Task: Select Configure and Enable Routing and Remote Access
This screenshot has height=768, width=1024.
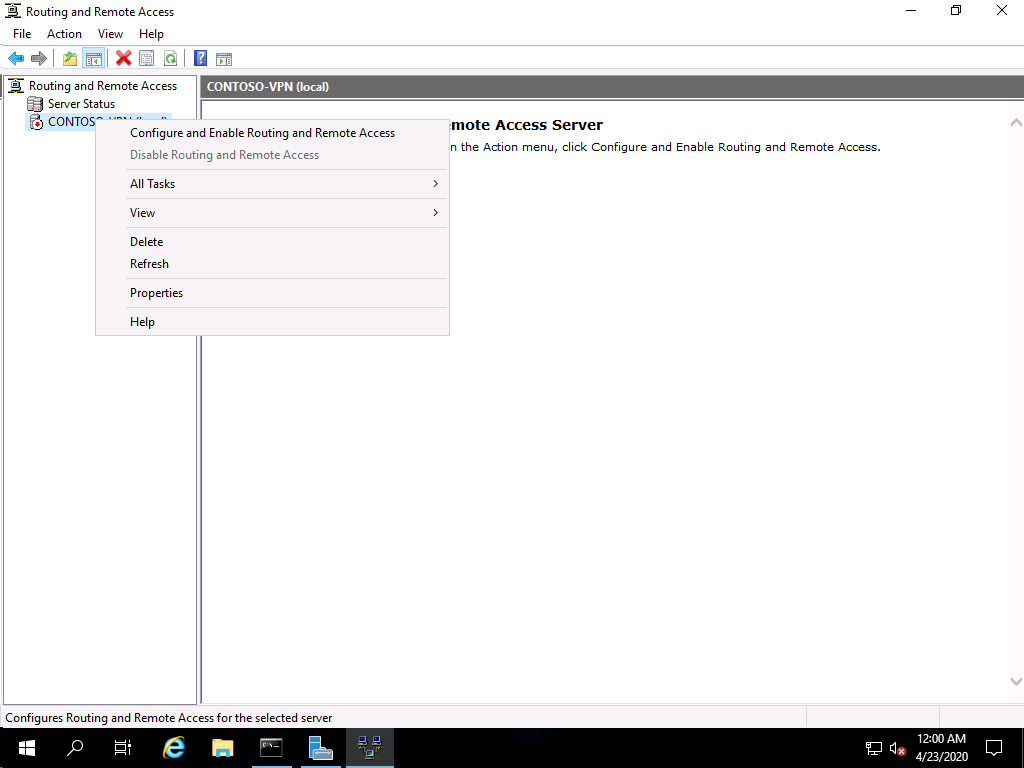Action: (262, 133)
